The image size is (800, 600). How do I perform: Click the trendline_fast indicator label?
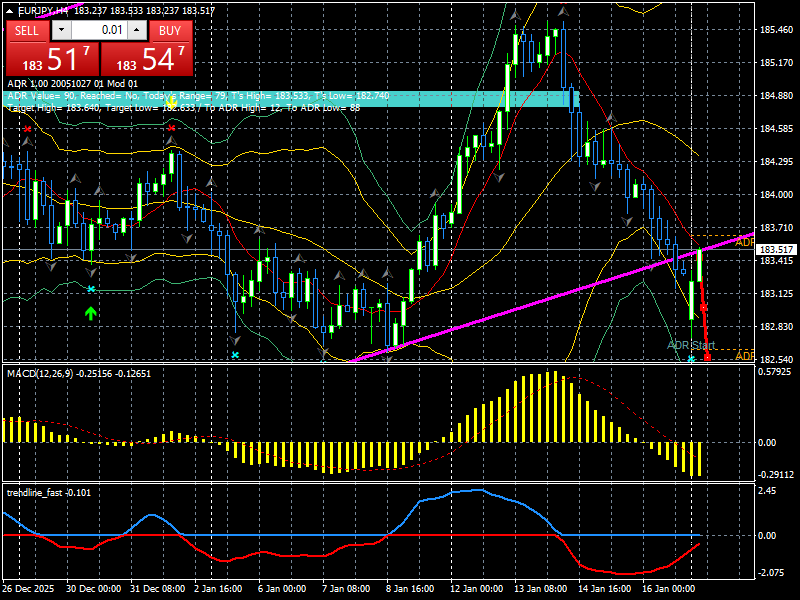pos(49,492)
